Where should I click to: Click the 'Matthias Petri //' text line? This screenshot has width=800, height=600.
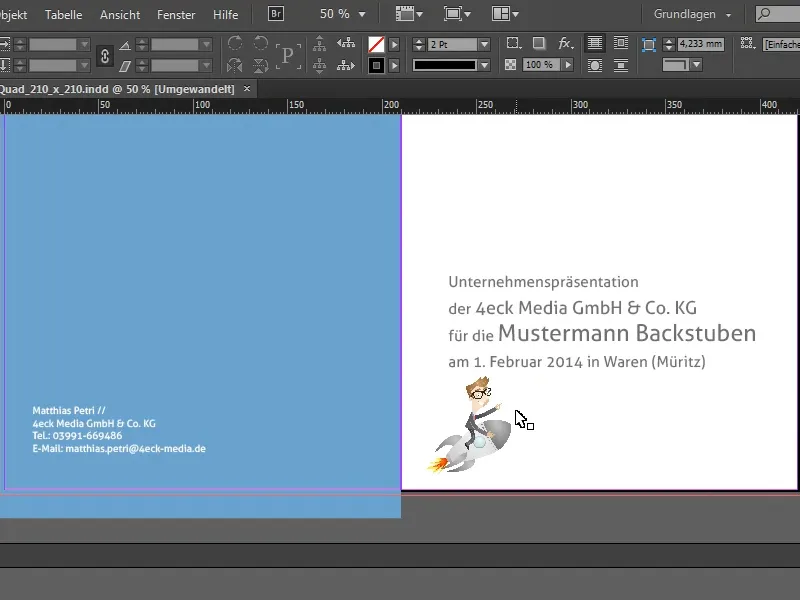69,410
